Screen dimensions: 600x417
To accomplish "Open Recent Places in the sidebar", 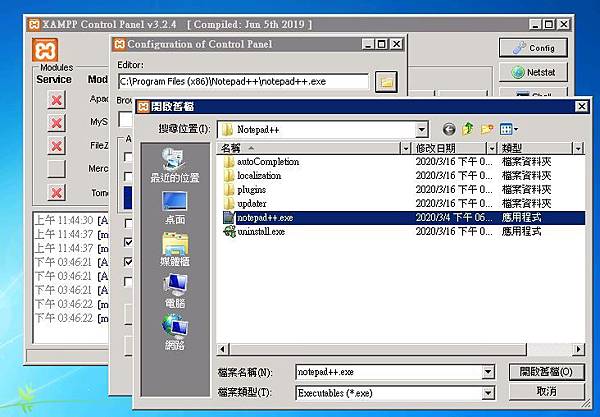I will click(174, 165).
